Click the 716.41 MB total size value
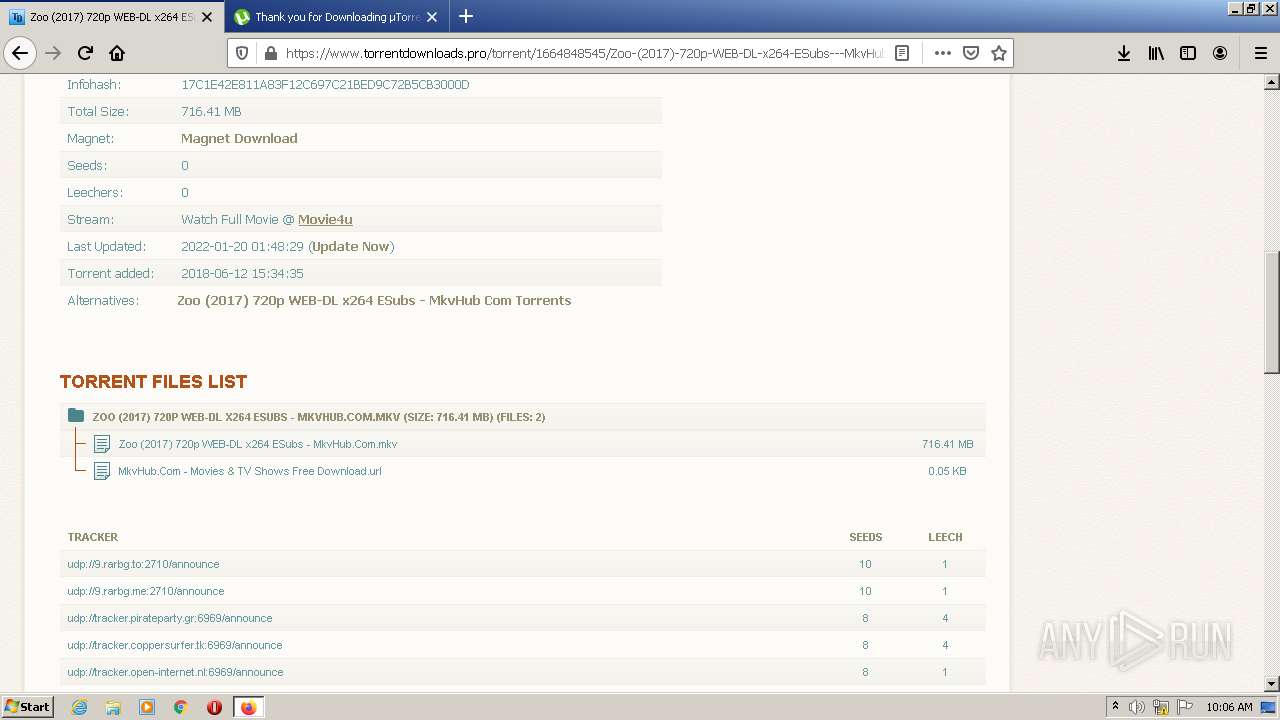Viewport: 1280px width, 720px height. tap(211, 111)
